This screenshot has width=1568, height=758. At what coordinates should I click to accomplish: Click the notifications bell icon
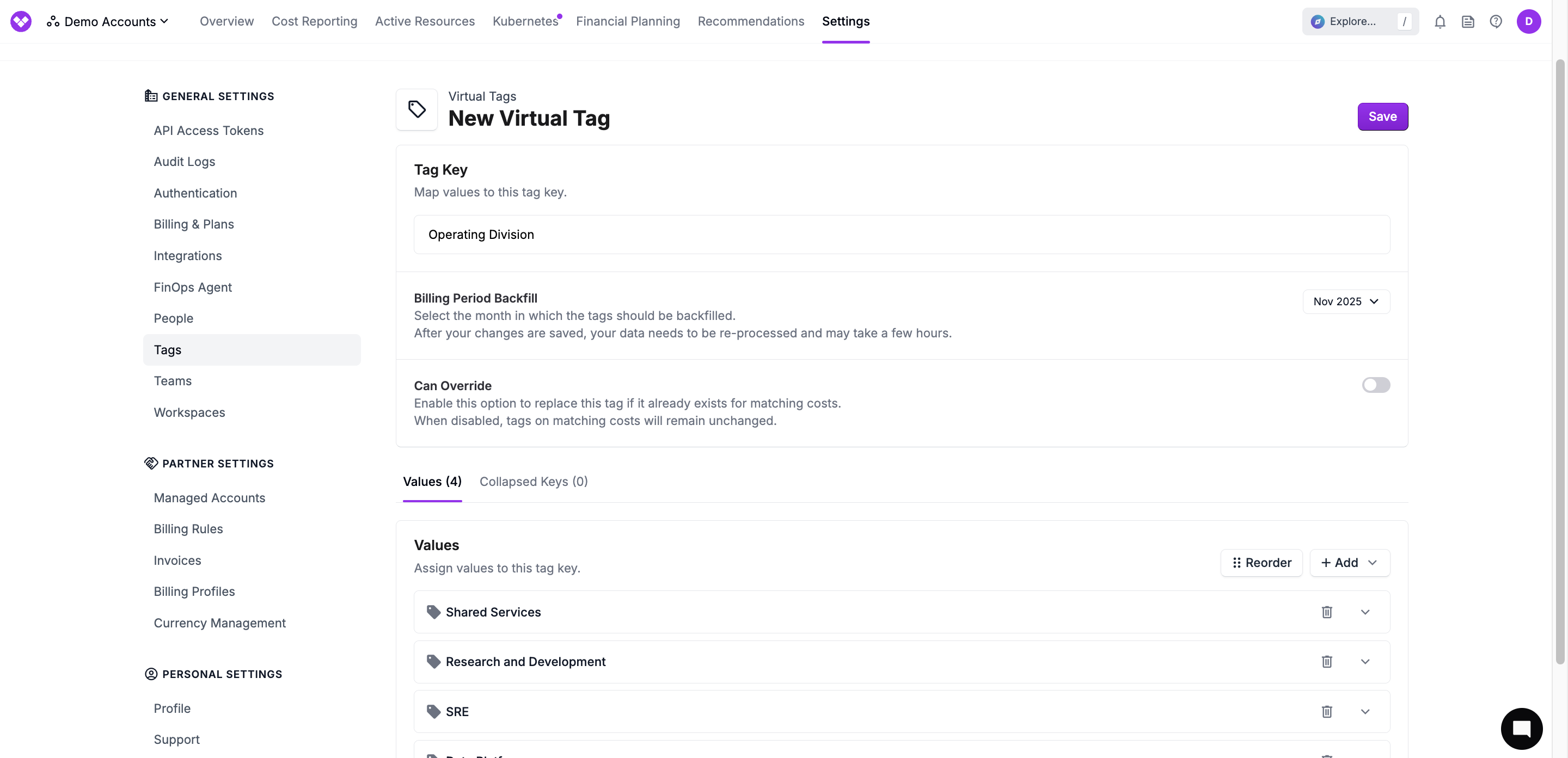(1440, 22)
